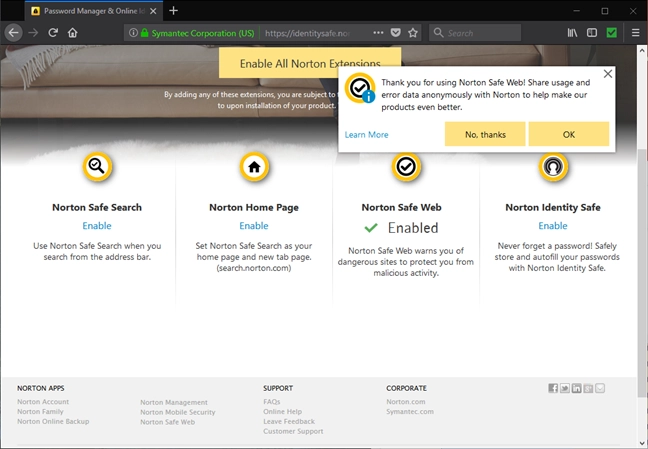Save page to Pocket icon
The height and width of the screenshot is (449, 648).
pos(395,33)
